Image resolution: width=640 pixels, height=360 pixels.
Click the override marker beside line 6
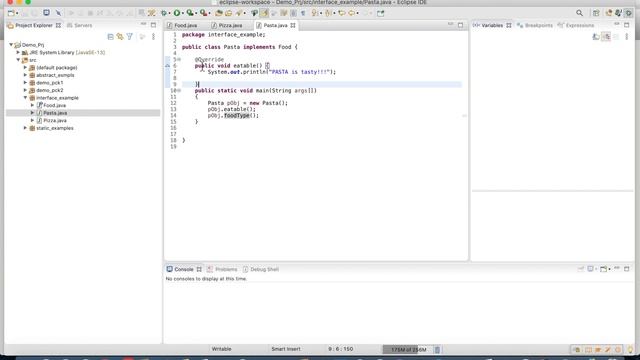(167, 65)
